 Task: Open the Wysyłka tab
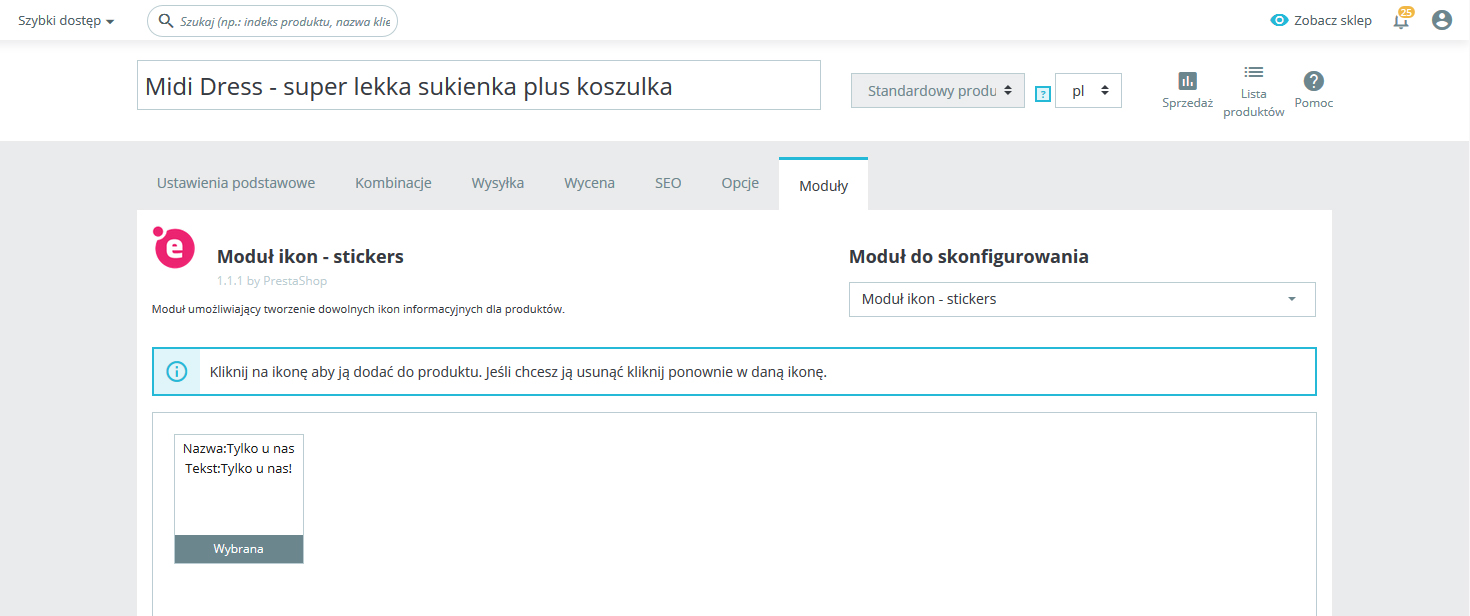497,183
